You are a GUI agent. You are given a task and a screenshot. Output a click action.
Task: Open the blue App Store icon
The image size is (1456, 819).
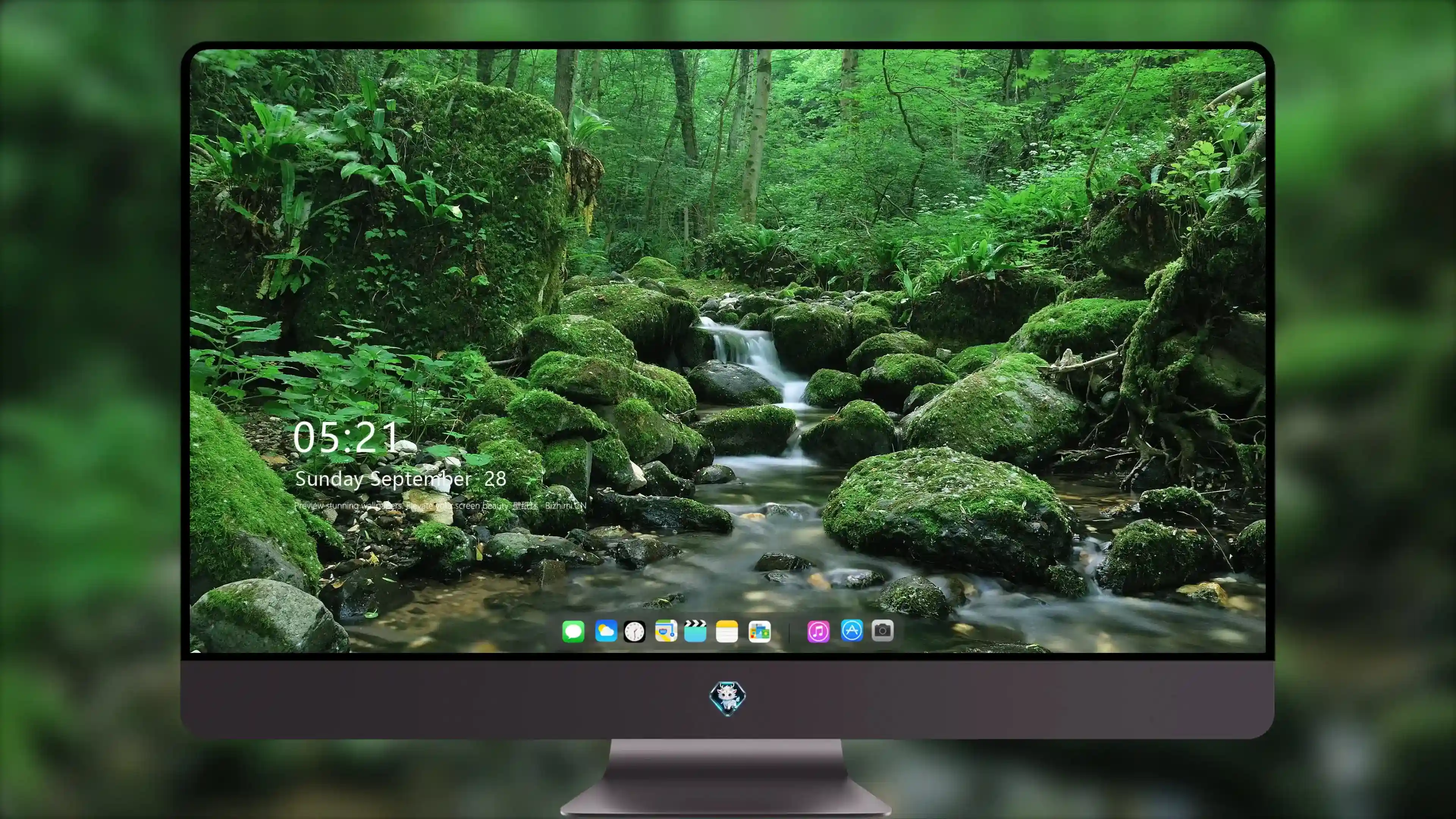pyautogui.click(x=852, y=630)
